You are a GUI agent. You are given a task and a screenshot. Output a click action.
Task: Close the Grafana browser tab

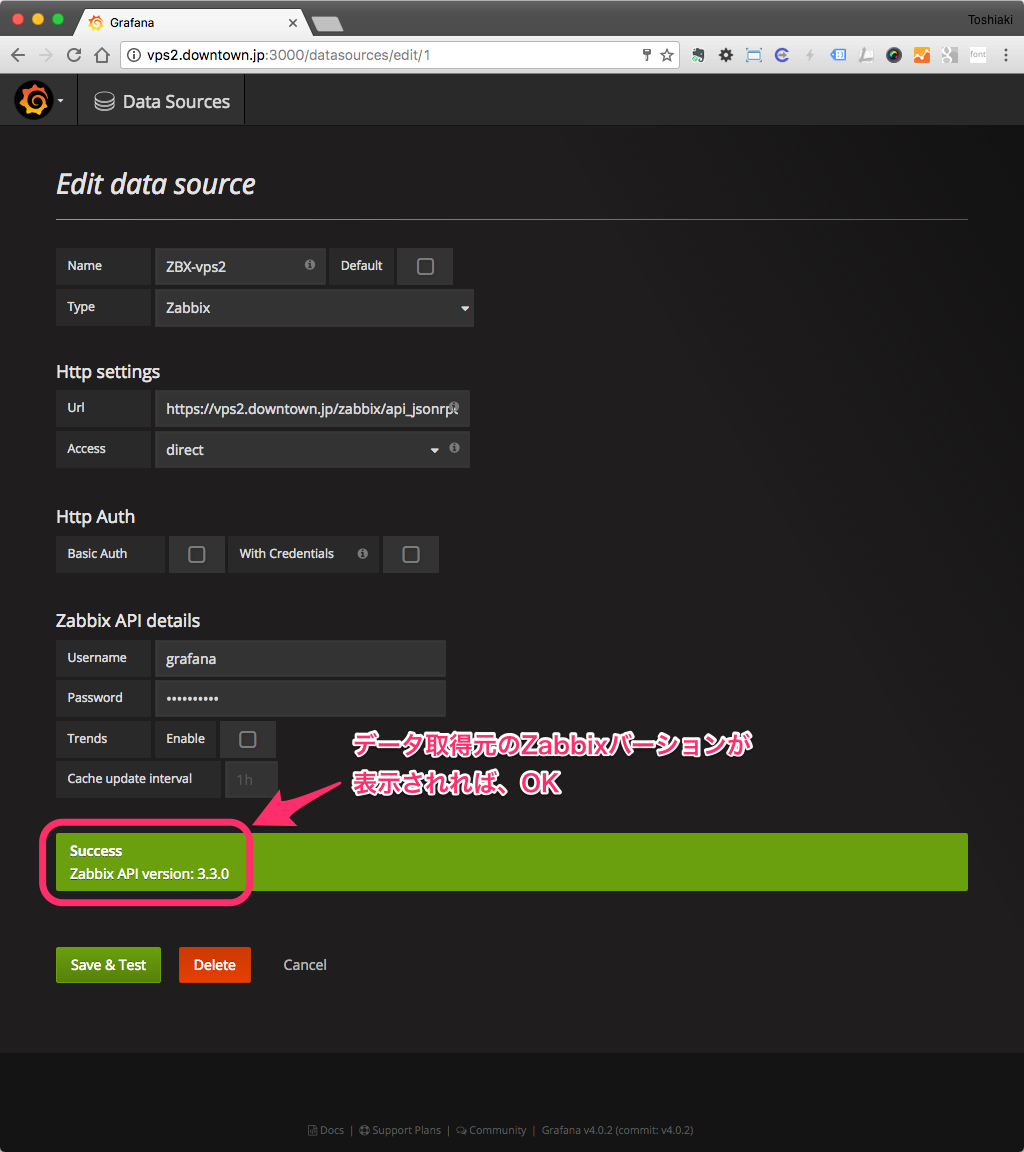pos(292,23)
